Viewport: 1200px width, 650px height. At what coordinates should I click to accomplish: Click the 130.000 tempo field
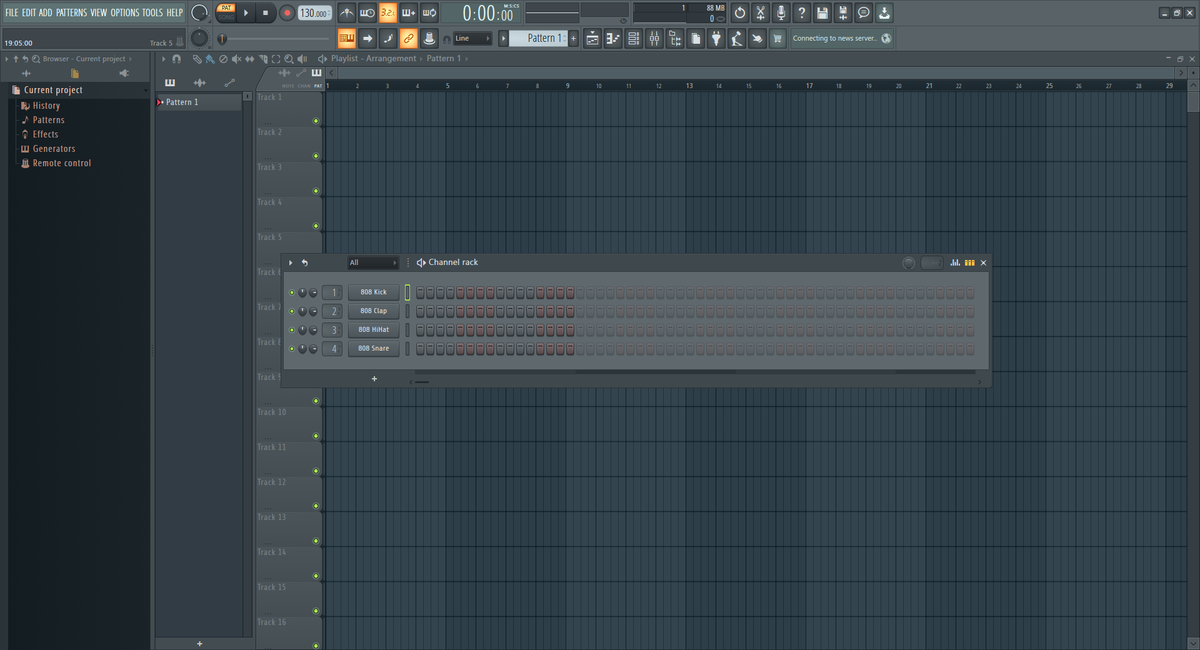coord(315,13)
